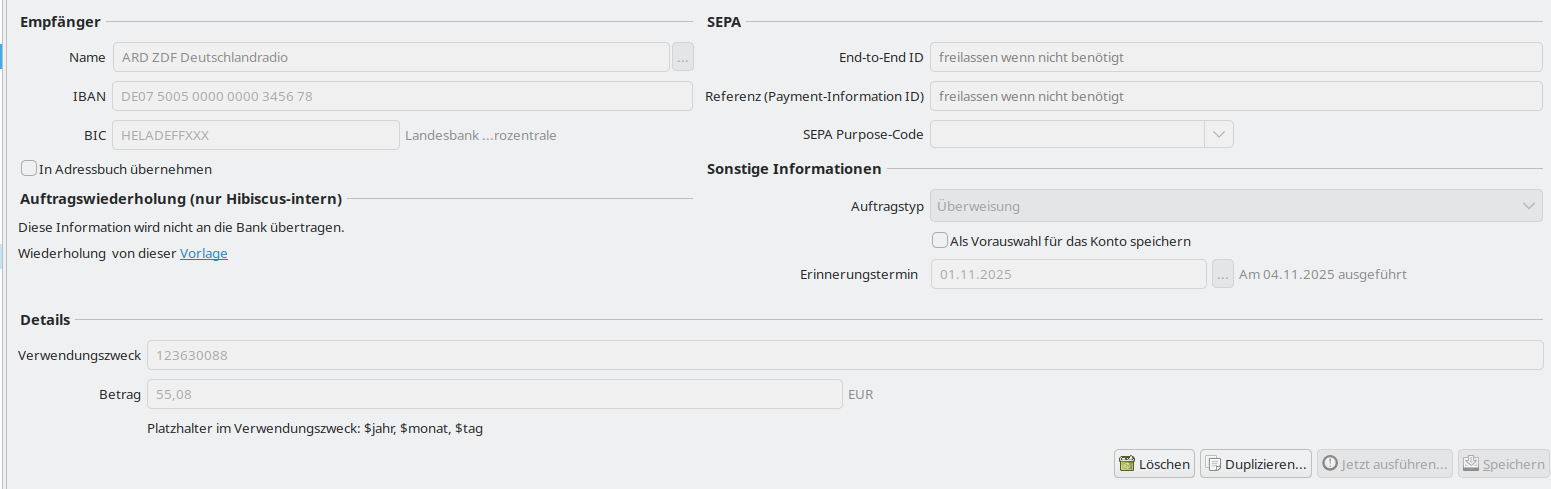Click the Erinnerungstermin date field
Screen dimensions: 1551x489
pos(1068,274)
